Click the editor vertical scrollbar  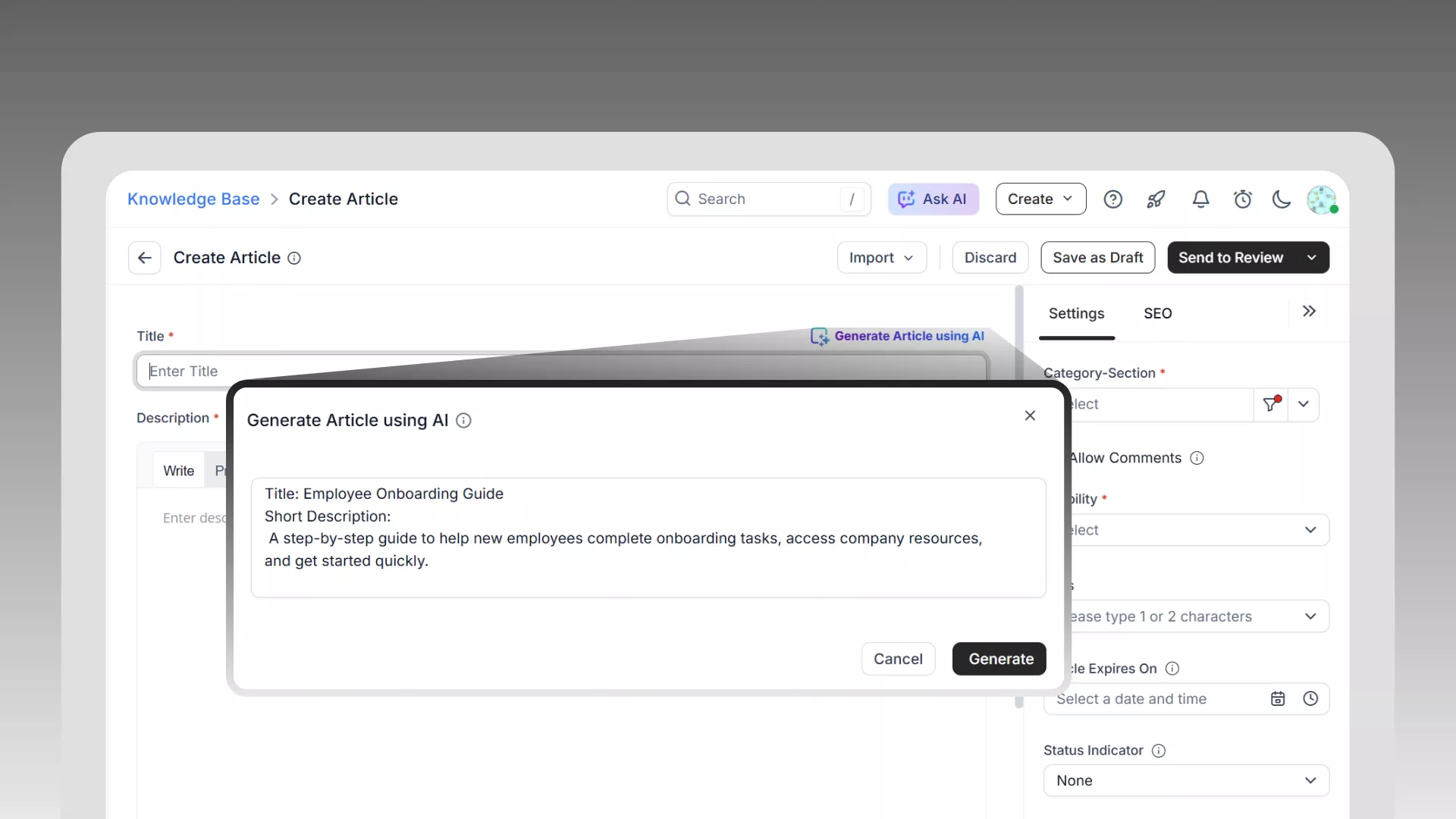pyautogui.click(x=1018, y=497)
